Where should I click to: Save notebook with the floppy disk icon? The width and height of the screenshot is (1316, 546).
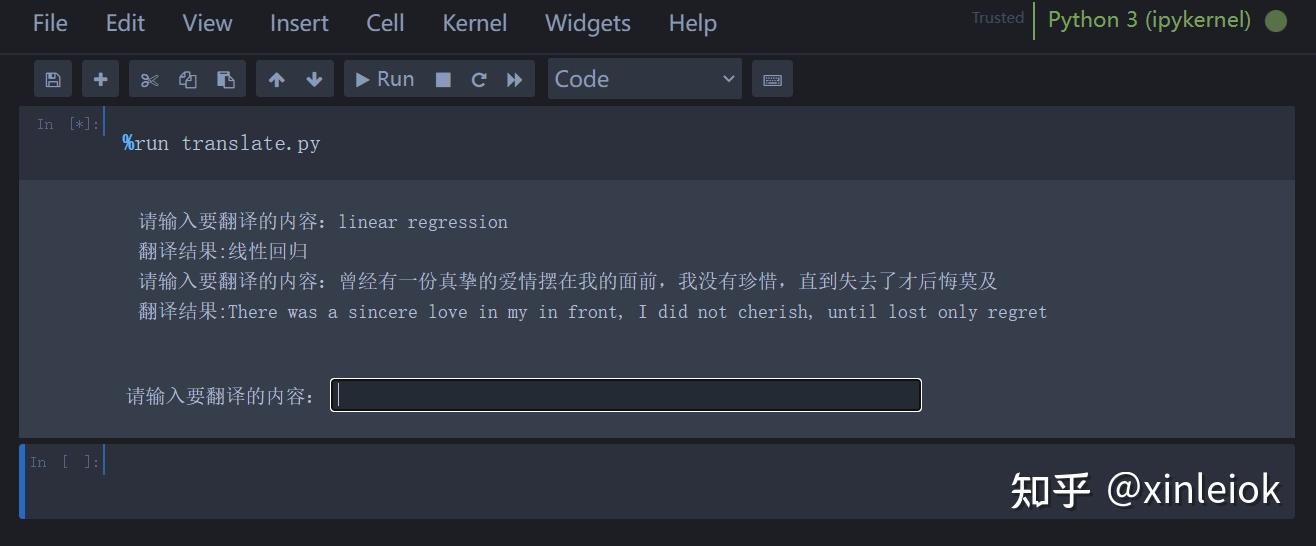click(53, 79)
